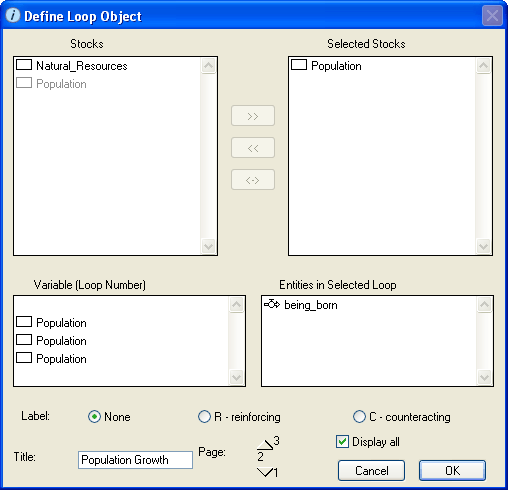Click the move-right >> button

(x=253, y=116)
